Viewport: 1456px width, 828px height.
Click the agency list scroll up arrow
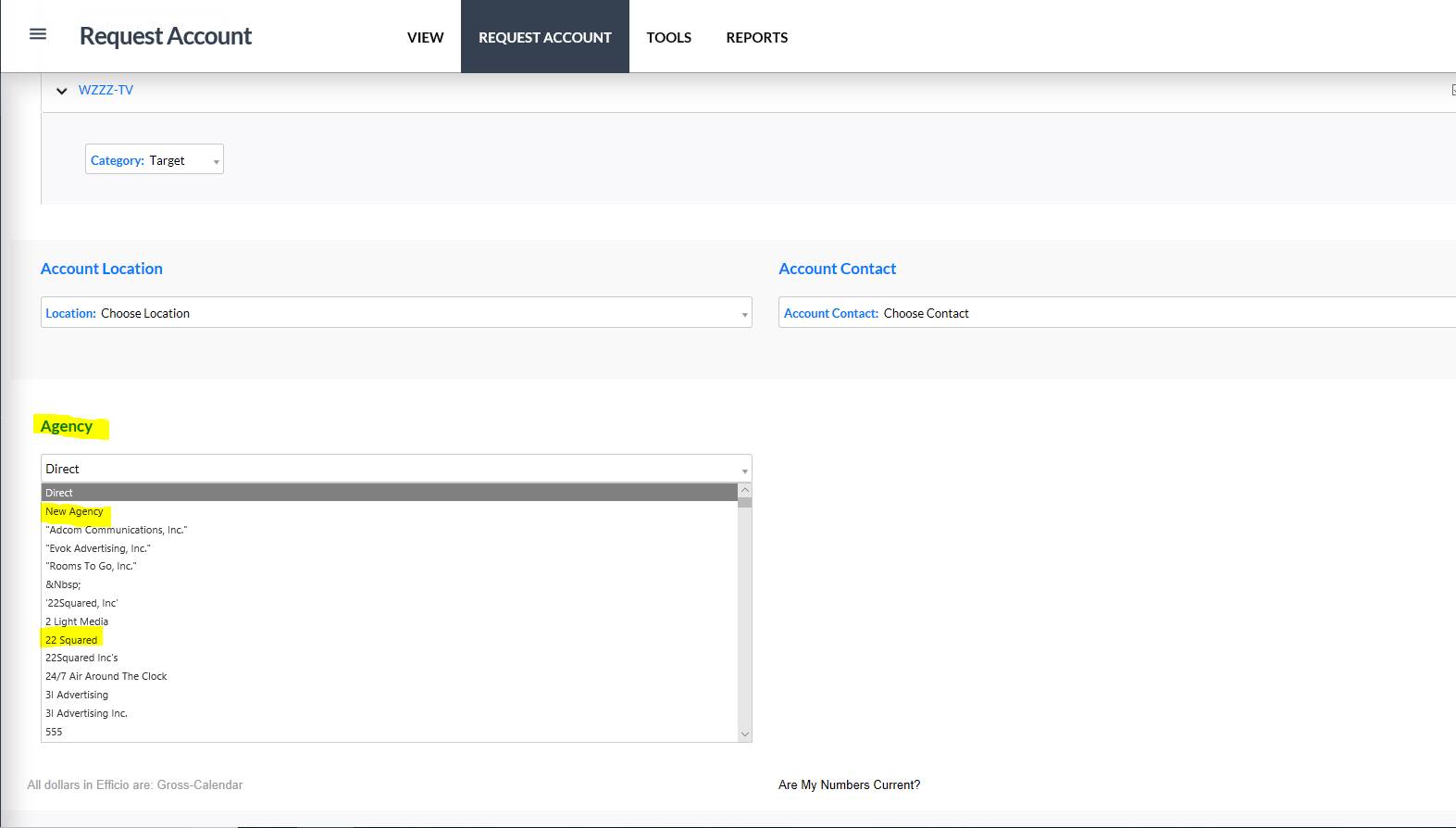(x=745, y=490)
